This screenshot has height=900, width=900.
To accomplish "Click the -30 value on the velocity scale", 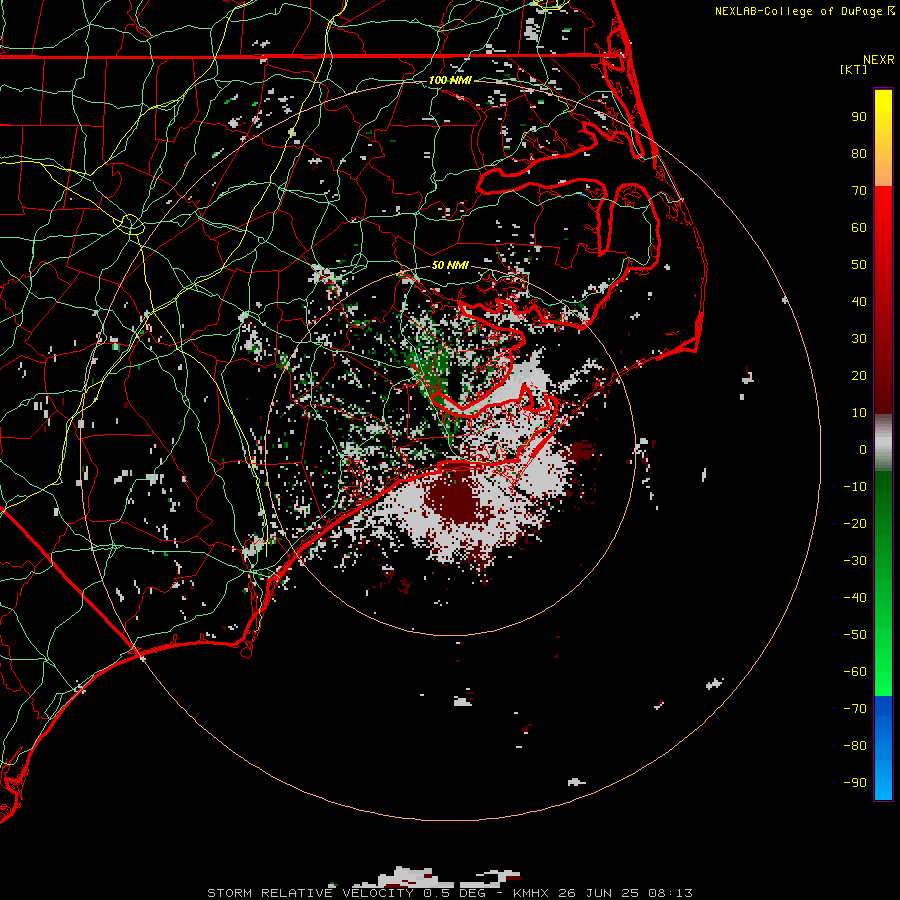I will point(855,561).
